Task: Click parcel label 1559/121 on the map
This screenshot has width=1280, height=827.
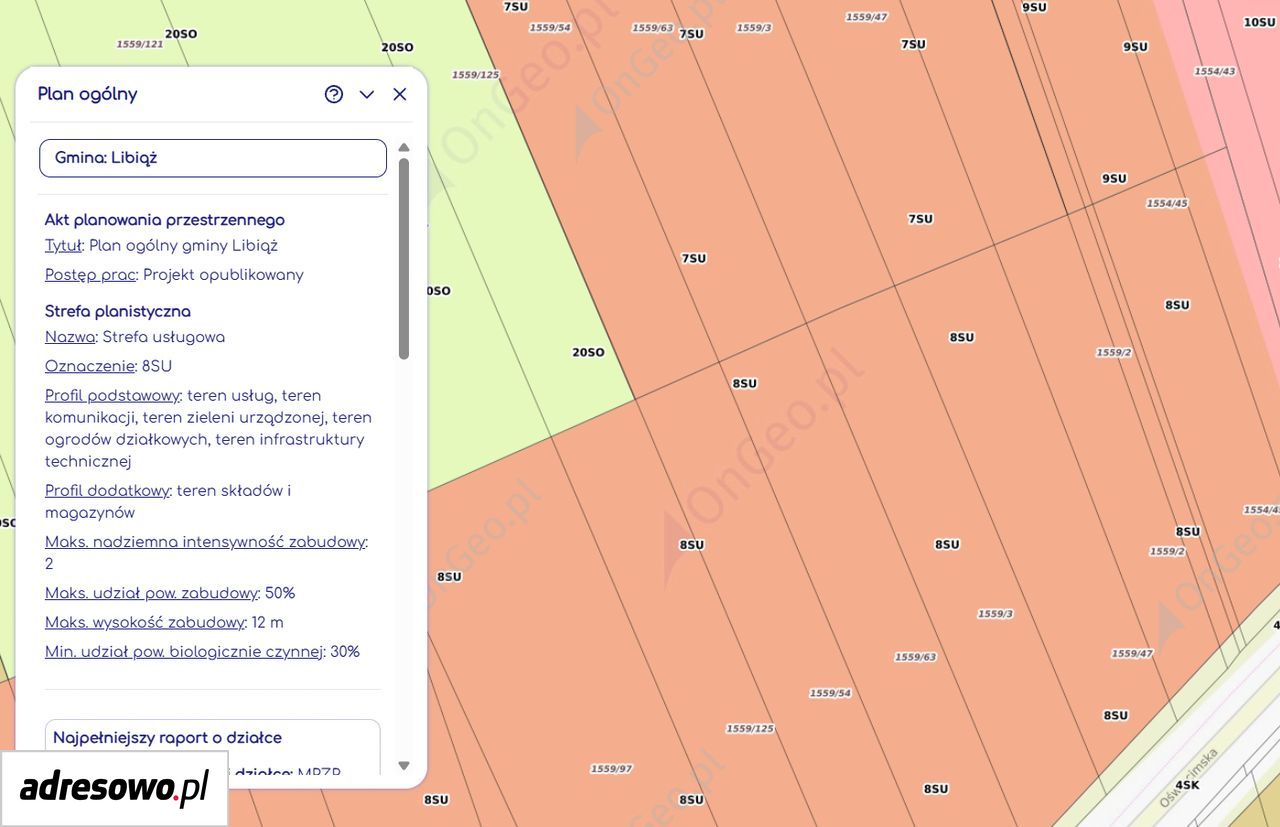Action: [140, 44]
